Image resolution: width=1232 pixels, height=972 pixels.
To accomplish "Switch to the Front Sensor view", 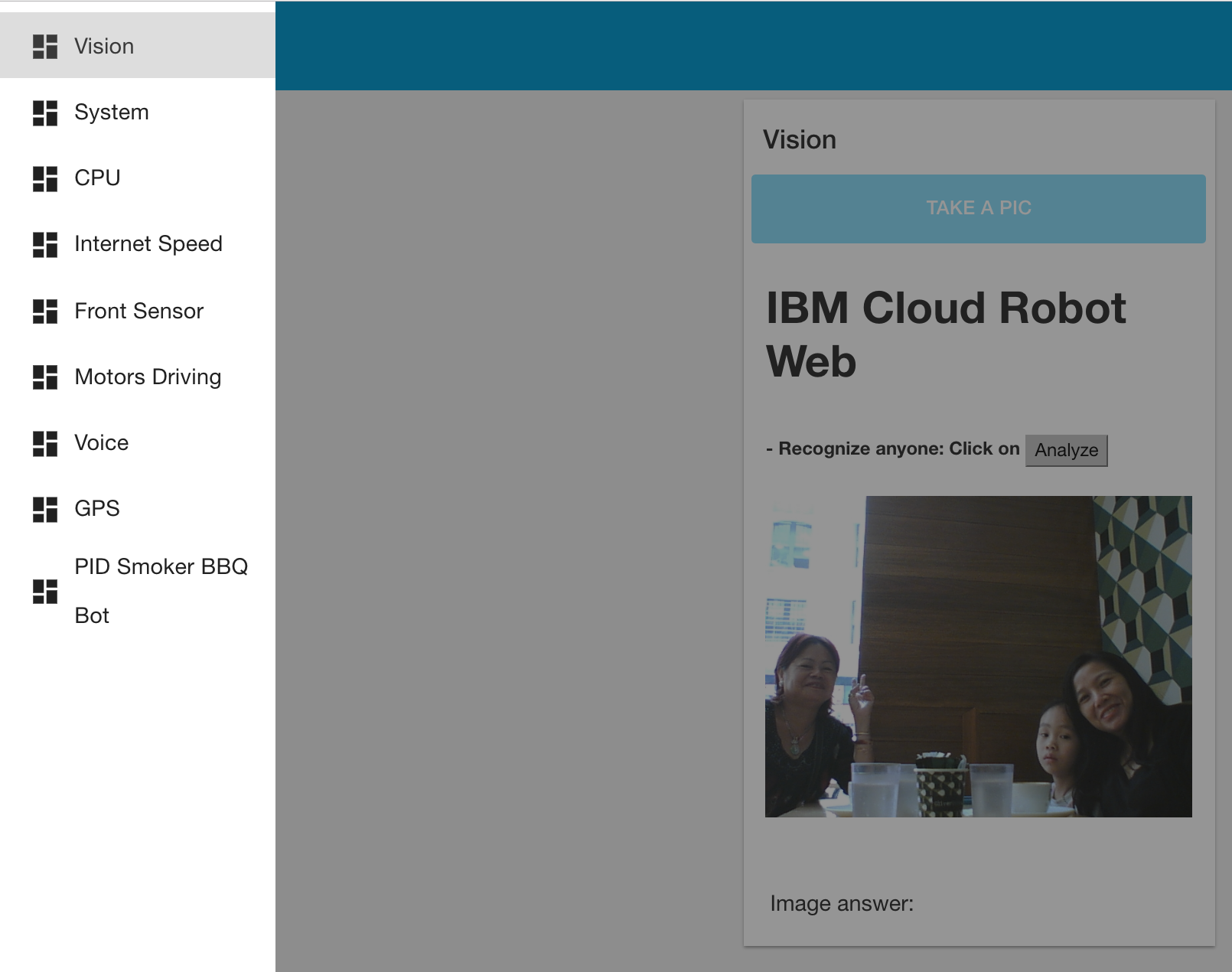I will point(139,310).
